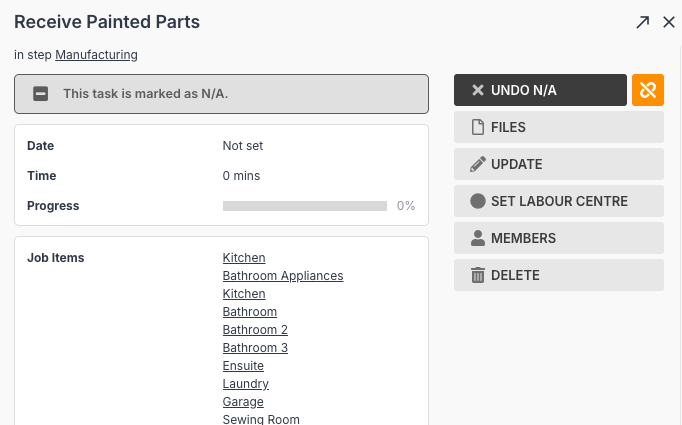This screenshot has height=425, width=682.
Task: Click the task progress bar
Action: (x=304, y=206)
